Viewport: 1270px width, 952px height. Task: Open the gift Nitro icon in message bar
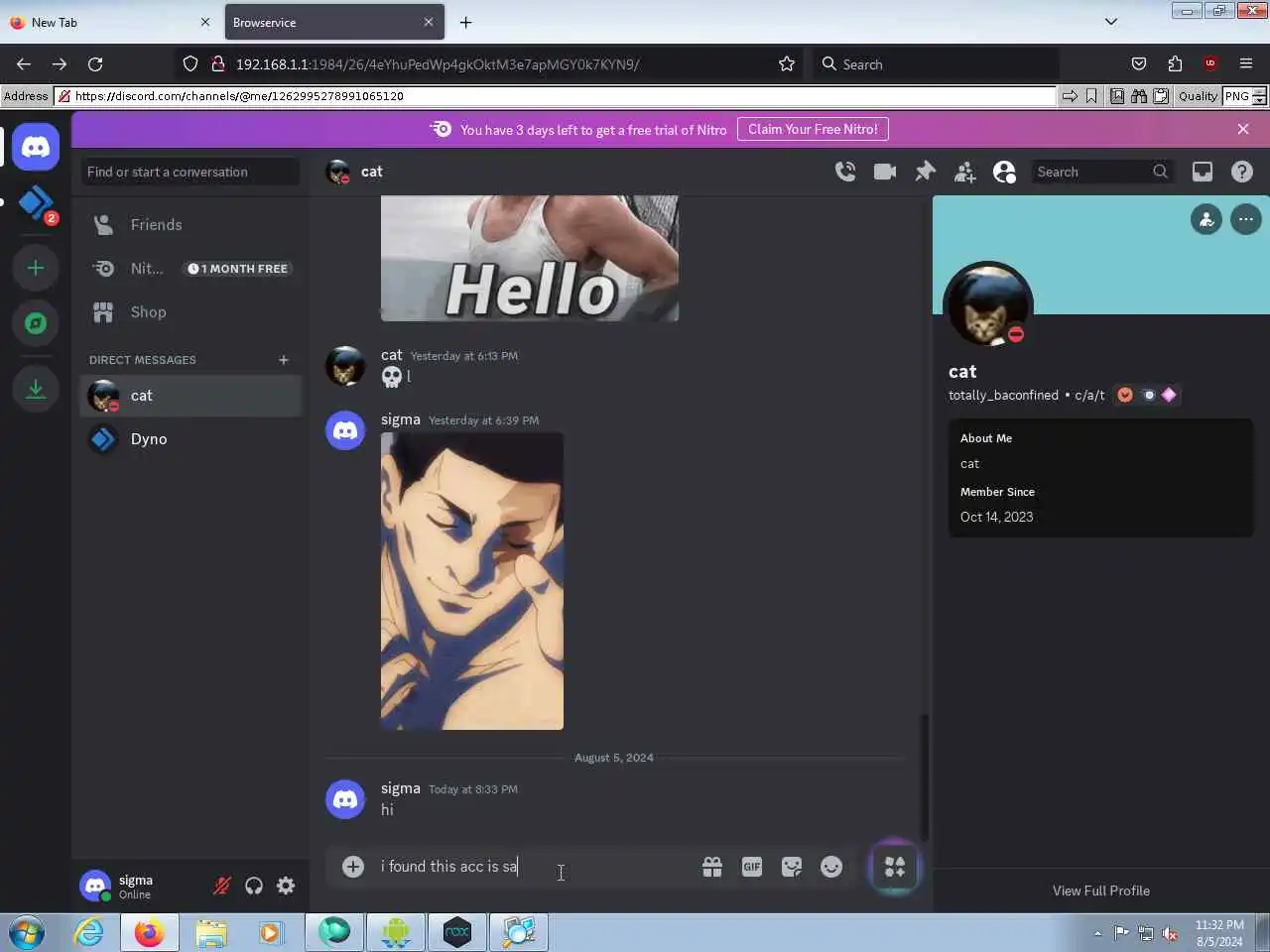(x=712, y=867)
